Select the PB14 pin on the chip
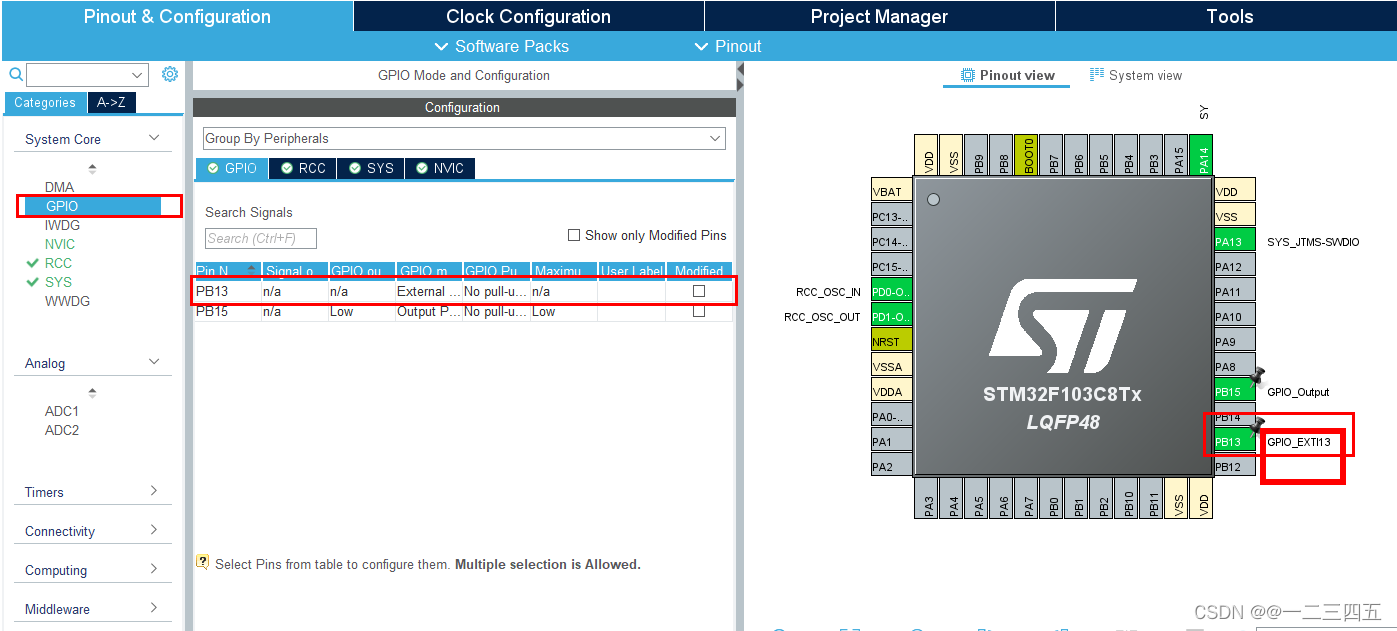The width and height of the screenshot is (1397, 631). 1234,416
